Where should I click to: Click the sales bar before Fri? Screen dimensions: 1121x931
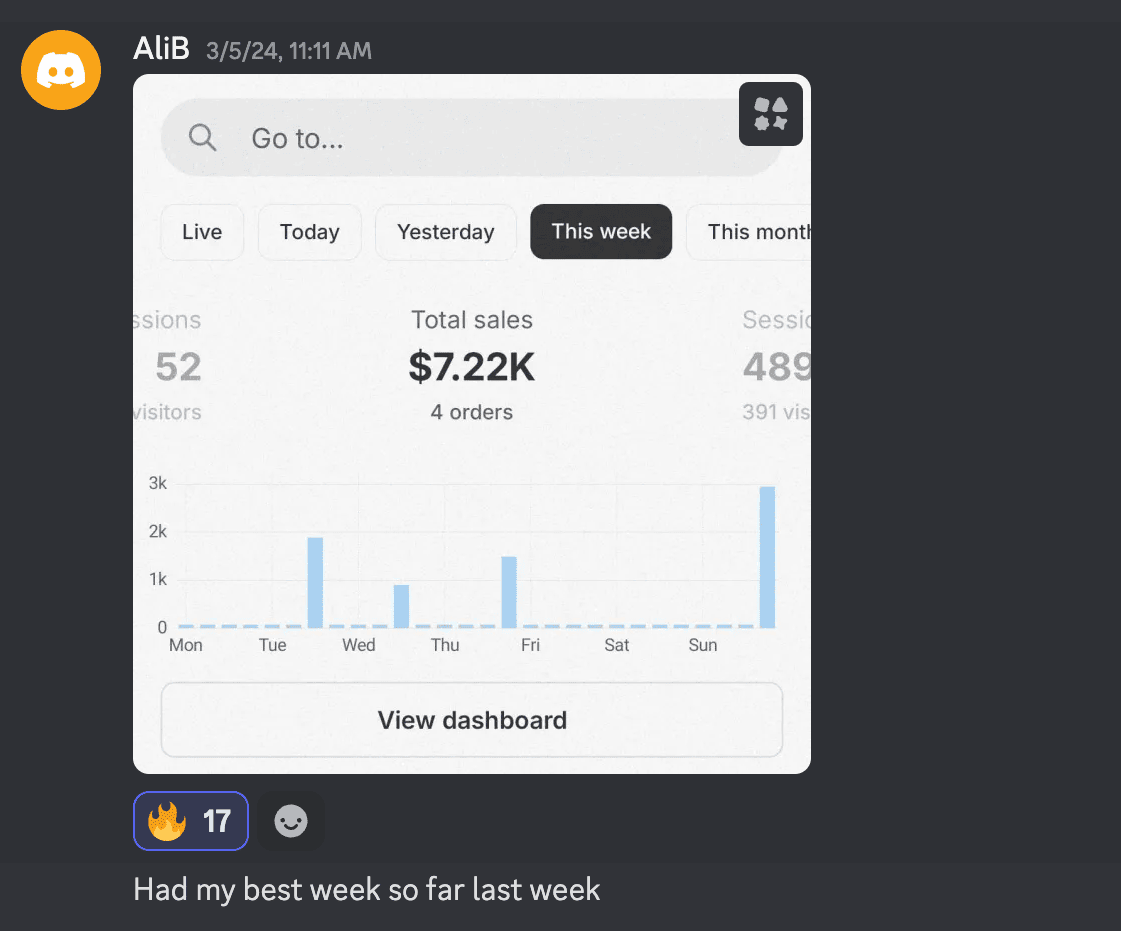(x=509, y=592)
